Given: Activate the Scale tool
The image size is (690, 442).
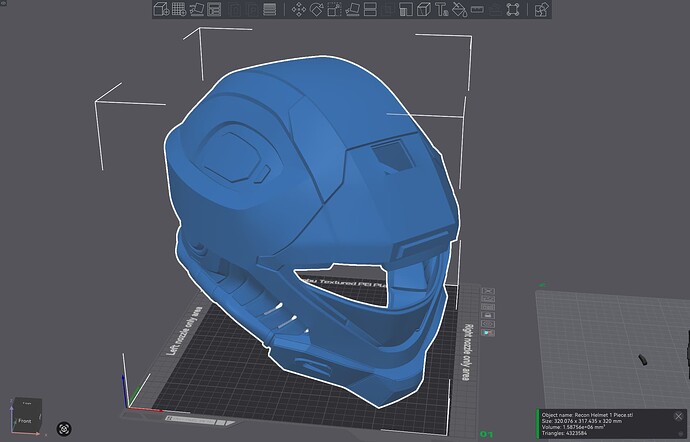Looking at the screenshot, I should point(334,9).
